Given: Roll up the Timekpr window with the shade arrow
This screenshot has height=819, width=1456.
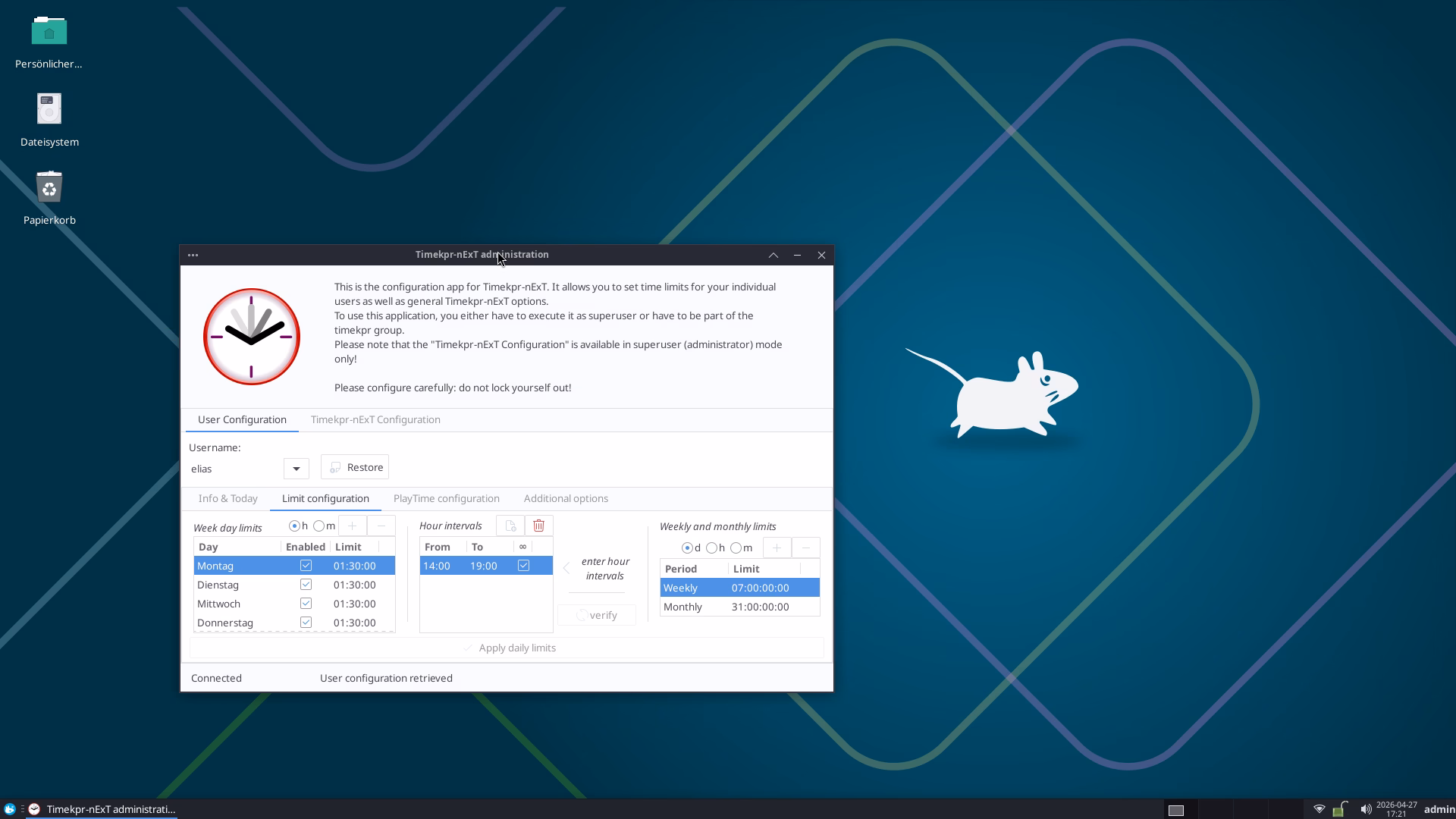Looking at the screenshot, I should point(773,256).
